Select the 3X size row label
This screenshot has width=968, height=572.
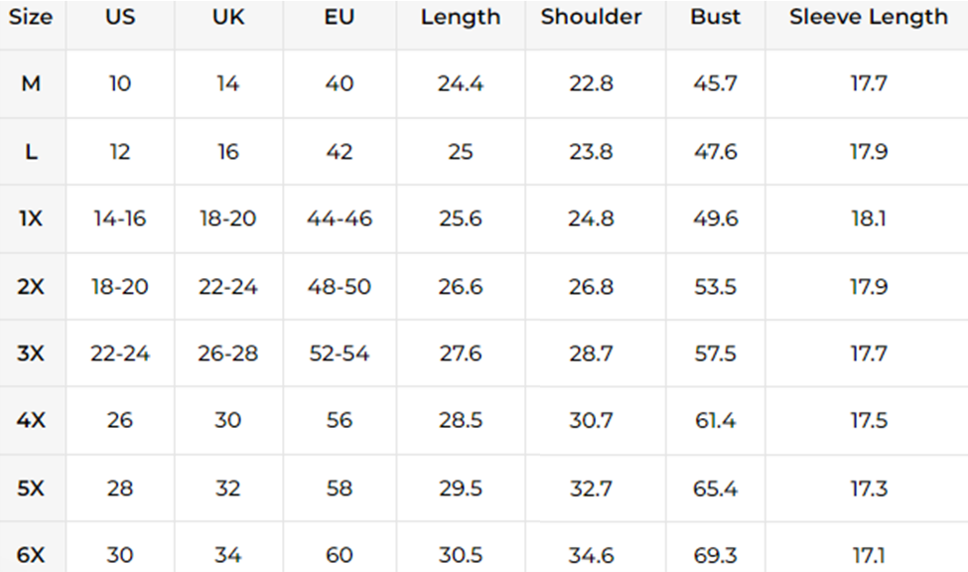click(31, 354)
